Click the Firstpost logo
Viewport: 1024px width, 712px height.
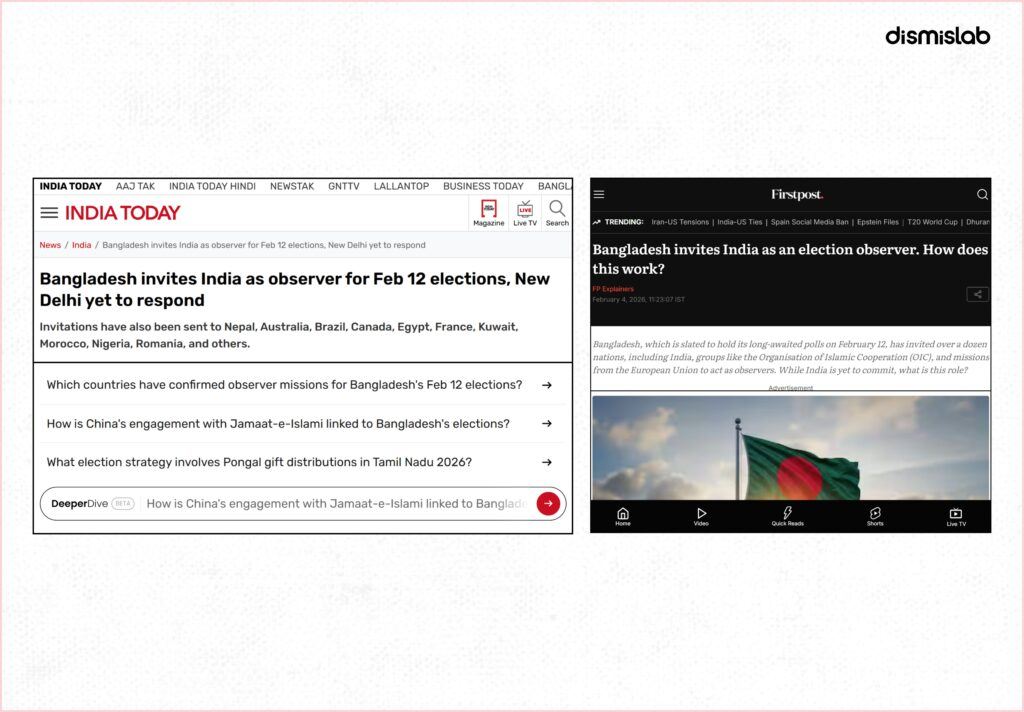pyautogui.click(x=797, y=195)
